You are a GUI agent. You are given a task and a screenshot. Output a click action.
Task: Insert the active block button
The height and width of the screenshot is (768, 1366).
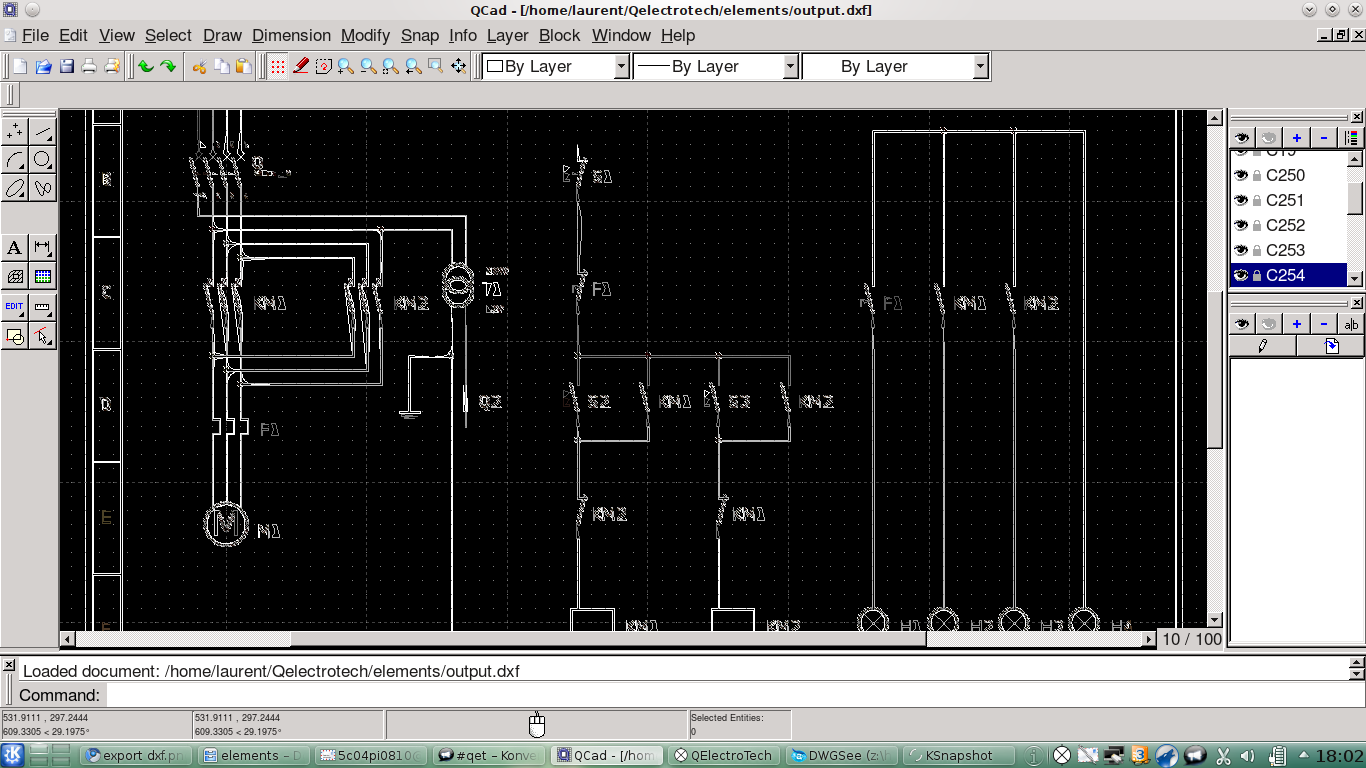pos(1331,346)
